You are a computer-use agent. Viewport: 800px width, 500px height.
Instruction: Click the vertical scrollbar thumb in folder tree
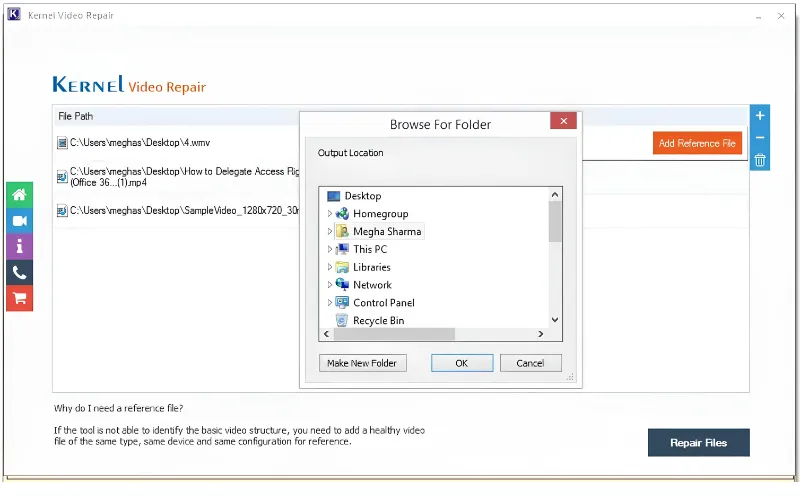[x=555, y=221]
